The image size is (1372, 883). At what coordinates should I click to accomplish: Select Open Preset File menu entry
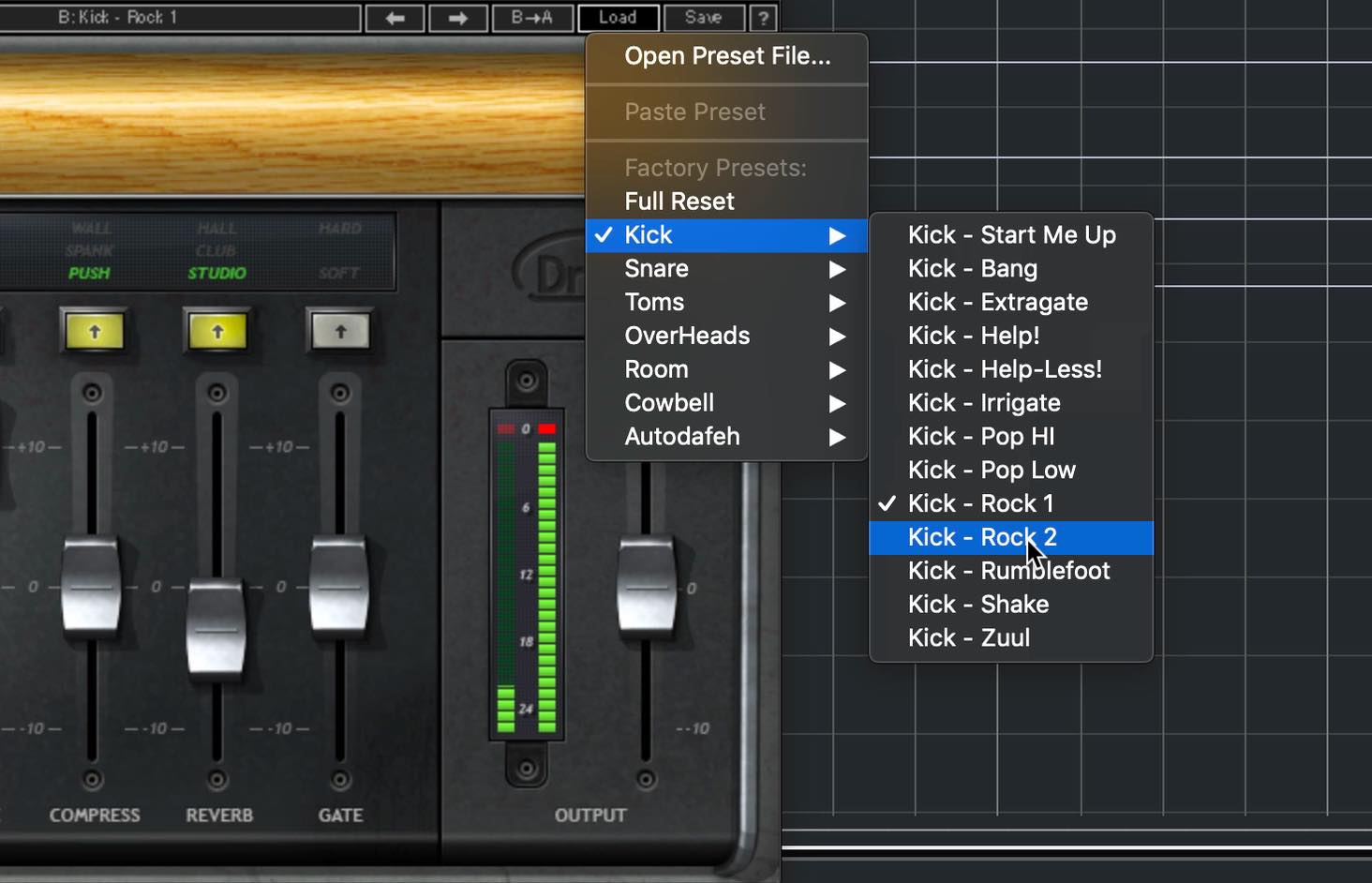tap(726, 56)
